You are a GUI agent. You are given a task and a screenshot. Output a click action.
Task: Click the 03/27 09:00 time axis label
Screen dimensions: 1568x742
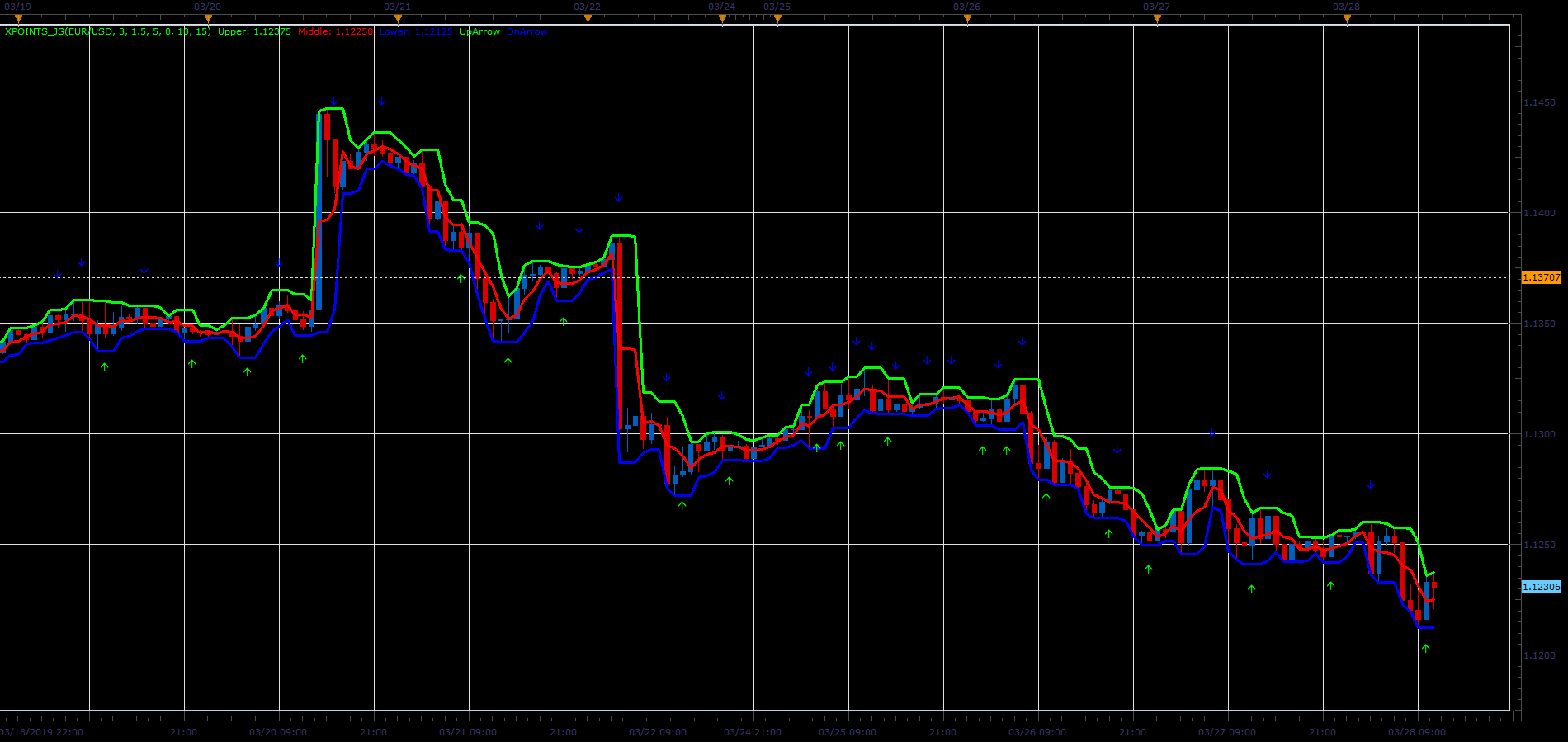tap(1227, 732)
